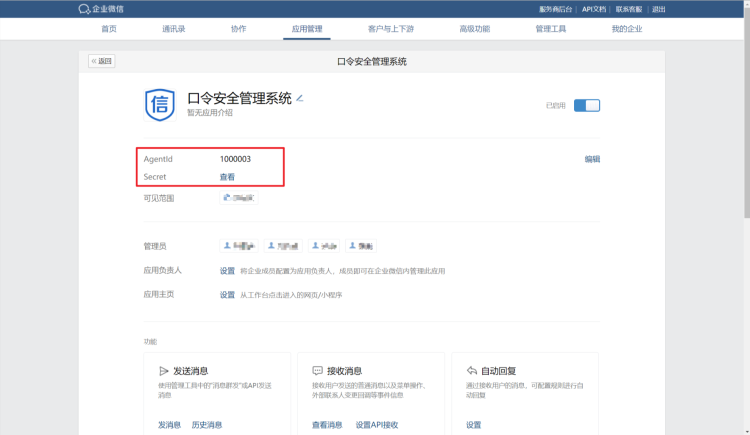The height and width of the screenshot is (435, 750).
Task: Click the blue shield app icon
Action: coord(160,104)
